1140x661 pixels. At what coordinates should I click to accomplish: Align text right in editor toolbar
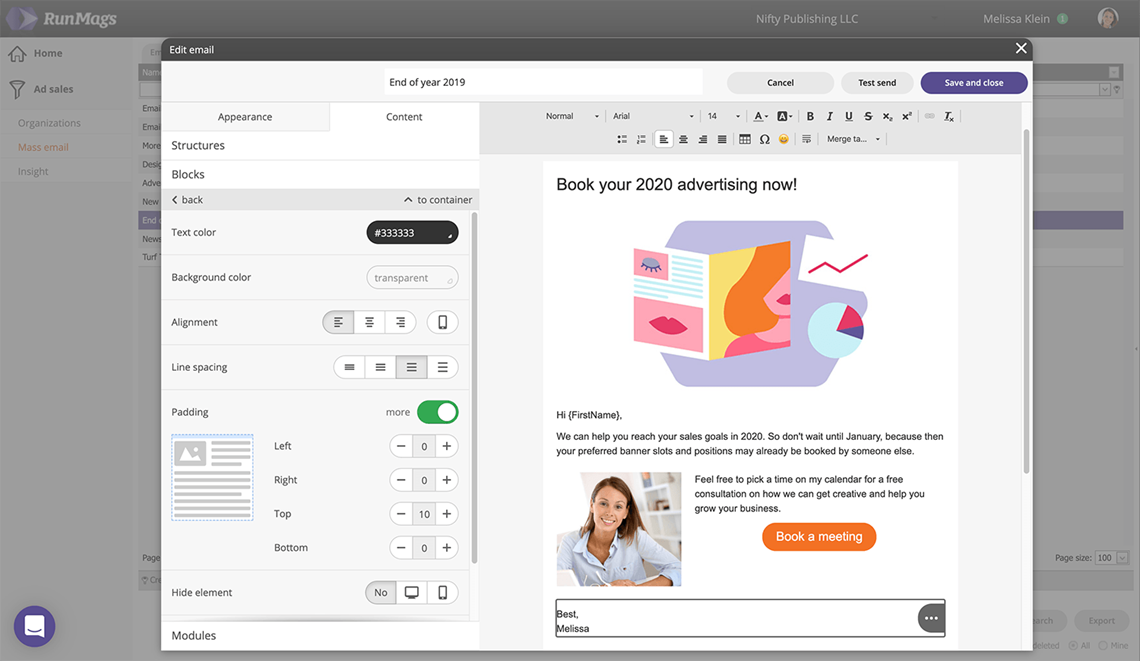(702, 139)
